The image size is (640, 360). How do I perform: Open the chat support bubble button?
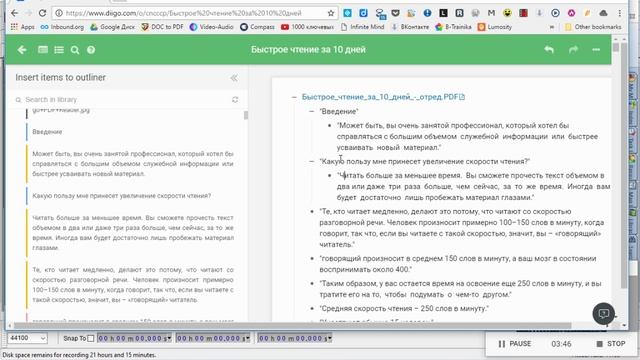(603, 313)
